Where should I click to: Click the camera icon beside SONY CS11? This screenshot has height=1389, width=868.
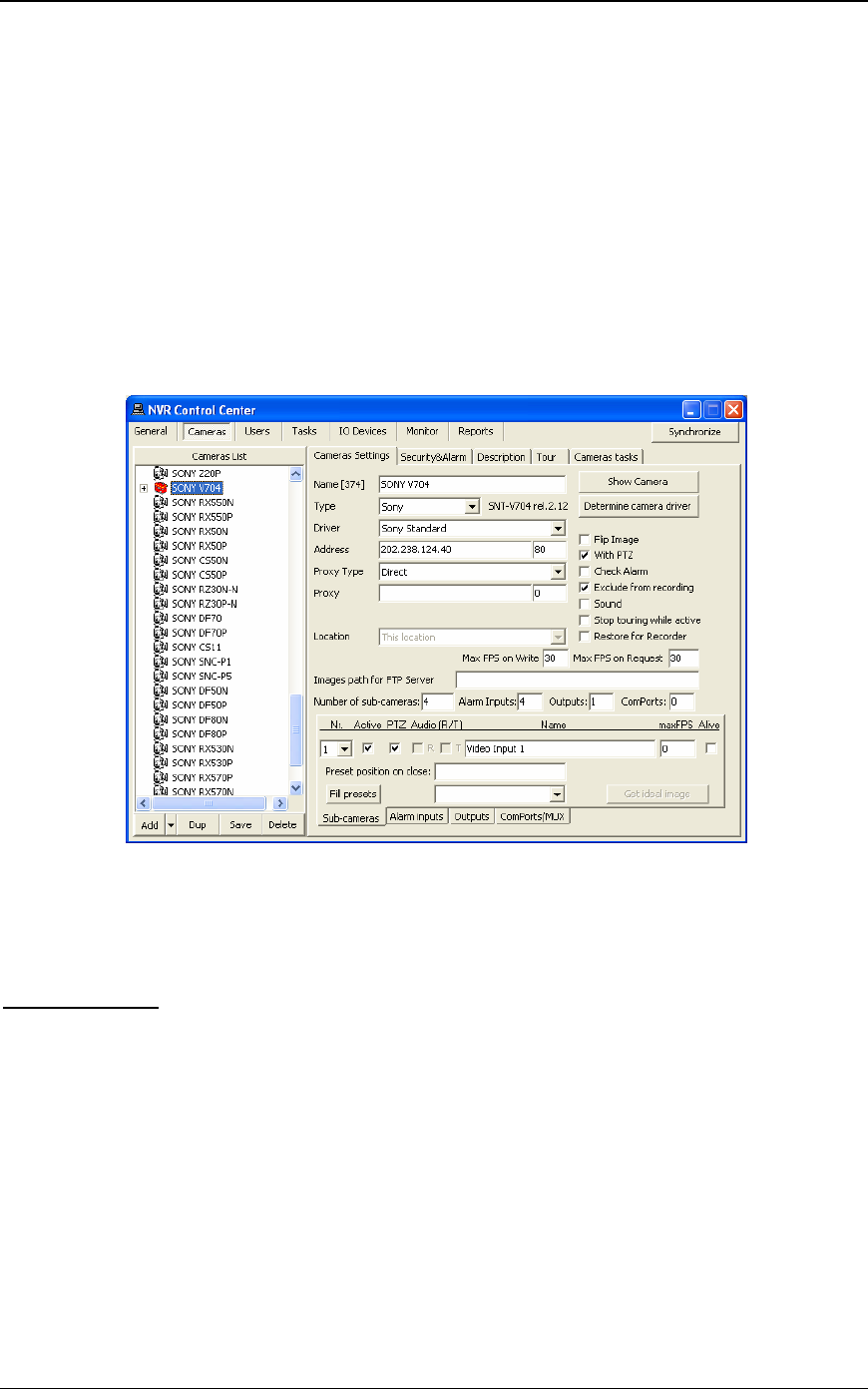(161, 648)
